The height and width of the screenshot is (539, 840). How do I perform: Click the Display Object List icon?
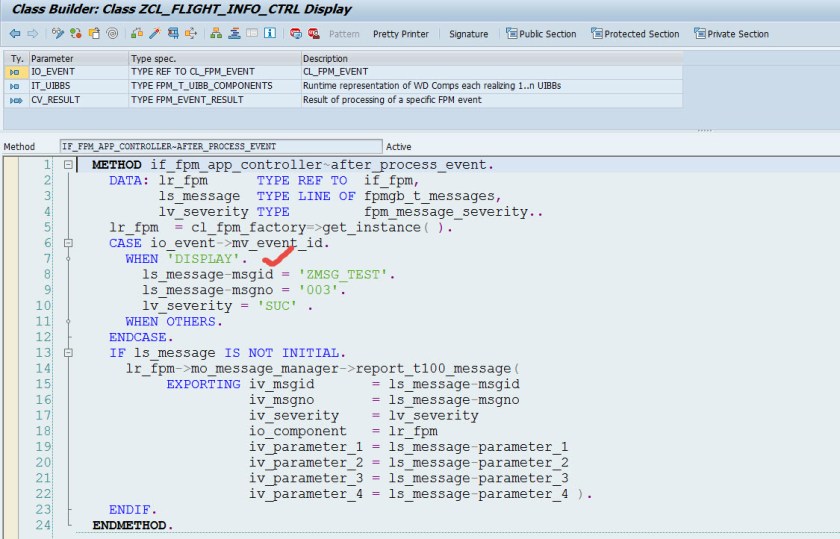[191, 34]
